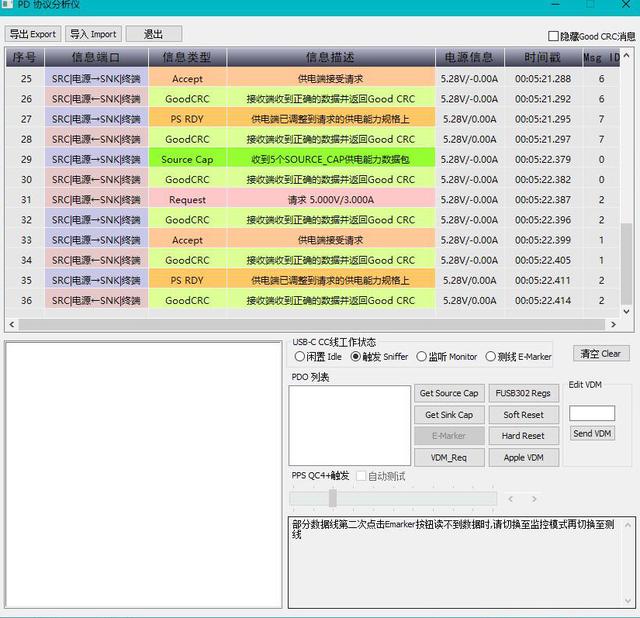Select row 25 Accept cell
This screenshot has height=618, width=640.
(x=187, y=79)
